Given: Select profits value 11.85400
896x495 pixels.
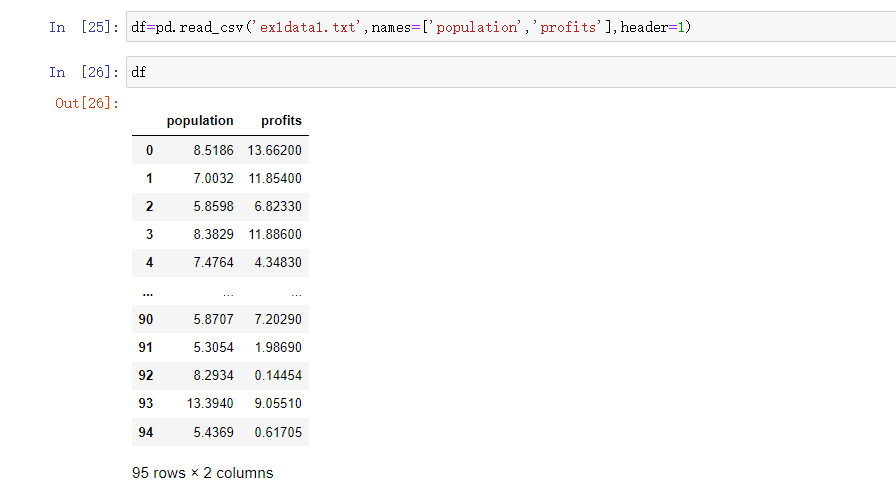Looking at the screenshot, I should (x=275, y=178).
